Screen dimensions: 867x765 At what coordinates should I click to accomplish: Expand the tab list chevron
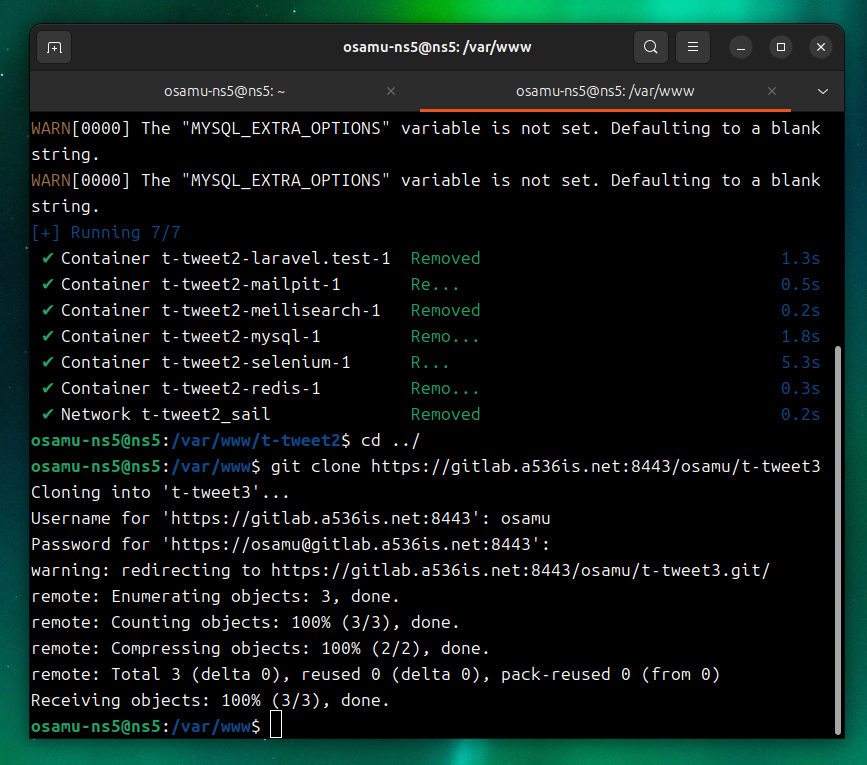[x=823, y=91]
